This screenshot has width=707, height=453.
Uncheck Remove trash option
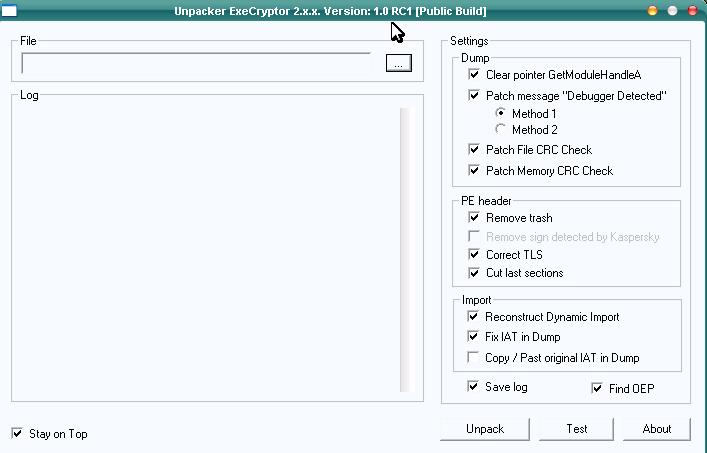(474, 218)
